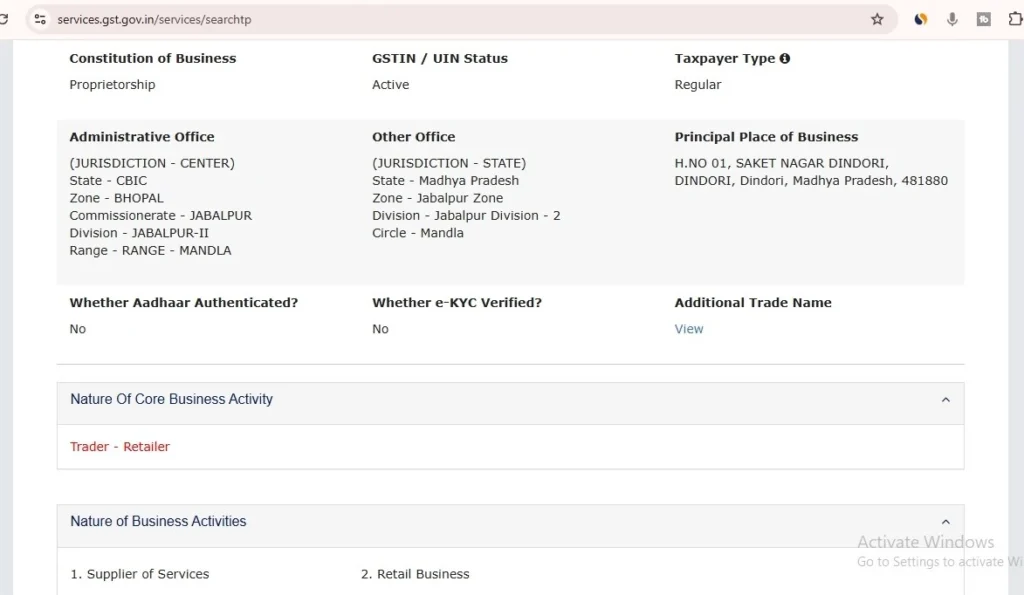Open the View link under Additional Trade Name
This screenshot has height=595, width=1024.
tap(688, 328)
